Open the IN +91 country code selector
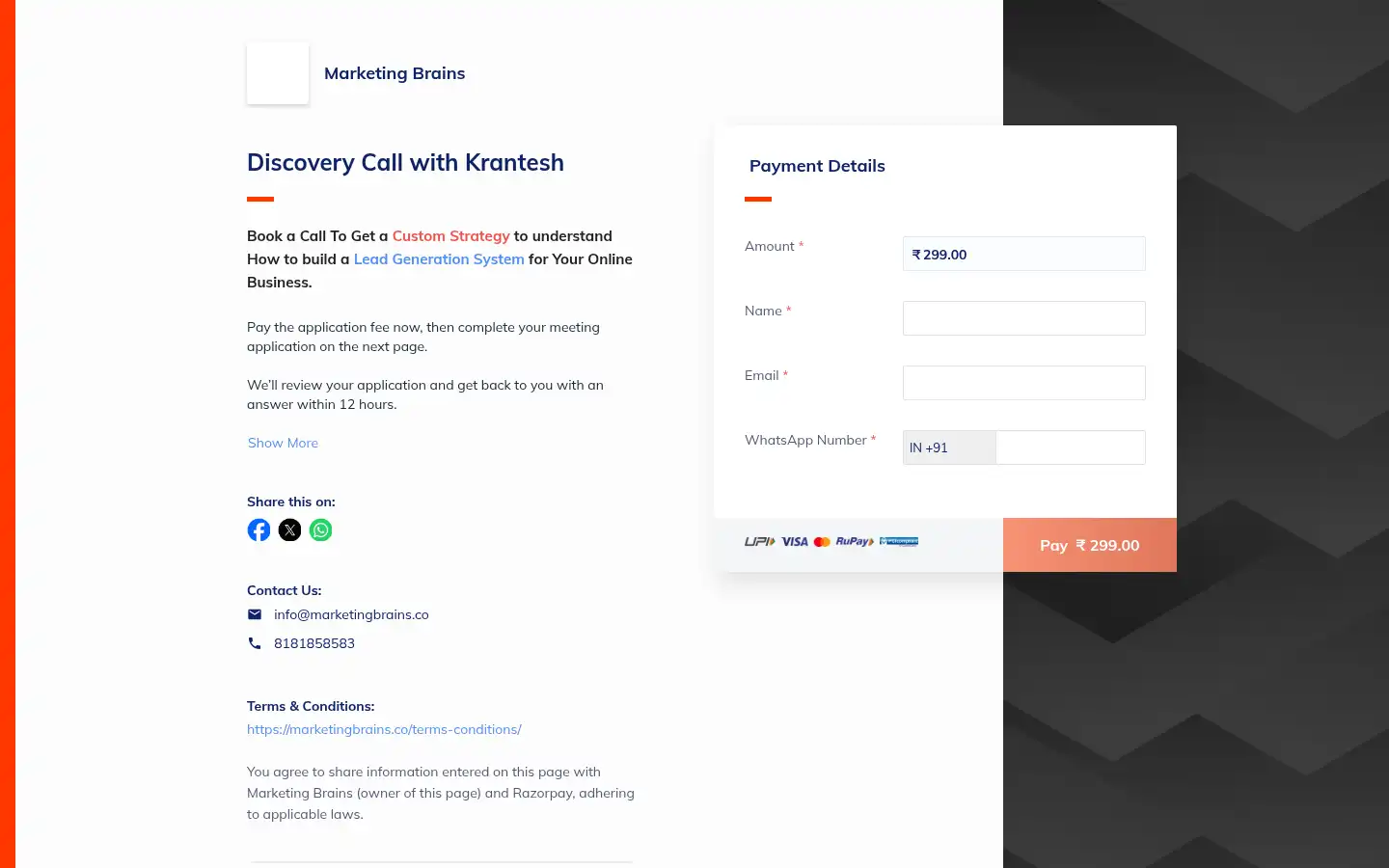The height and width of the screenshot is (868, 1389). 949,448
